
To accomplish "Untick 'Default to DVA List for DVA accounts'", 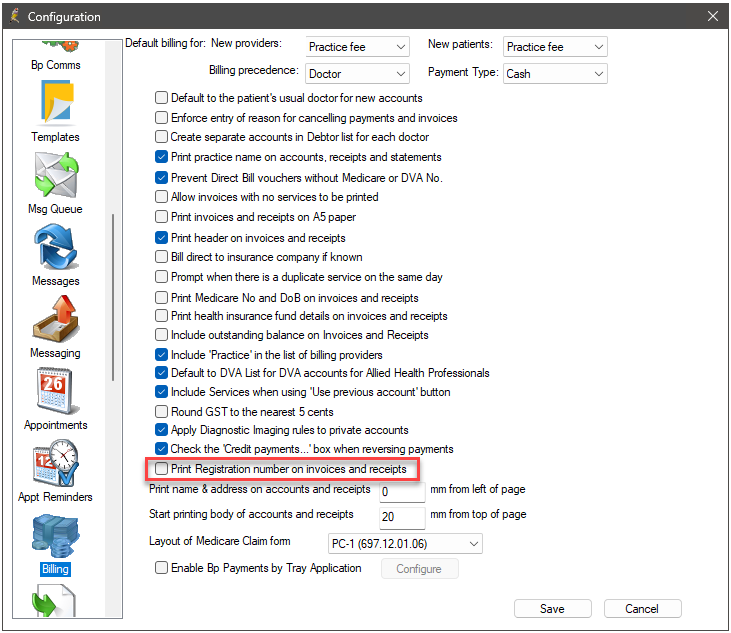I will pos(161,372).
